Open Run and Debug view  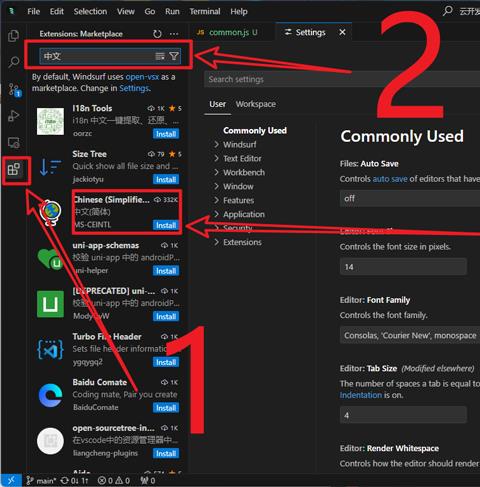(x=13, y=115)
